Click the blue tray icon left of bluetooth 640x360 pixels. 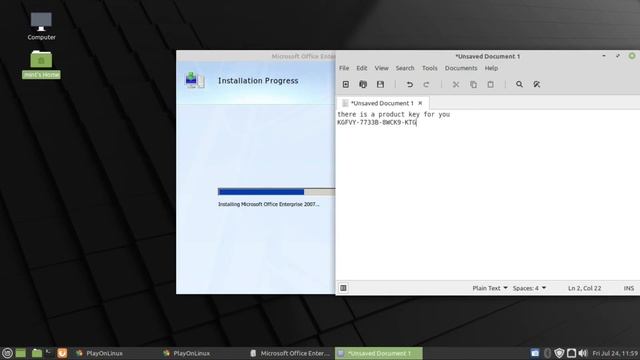[535, 353]
